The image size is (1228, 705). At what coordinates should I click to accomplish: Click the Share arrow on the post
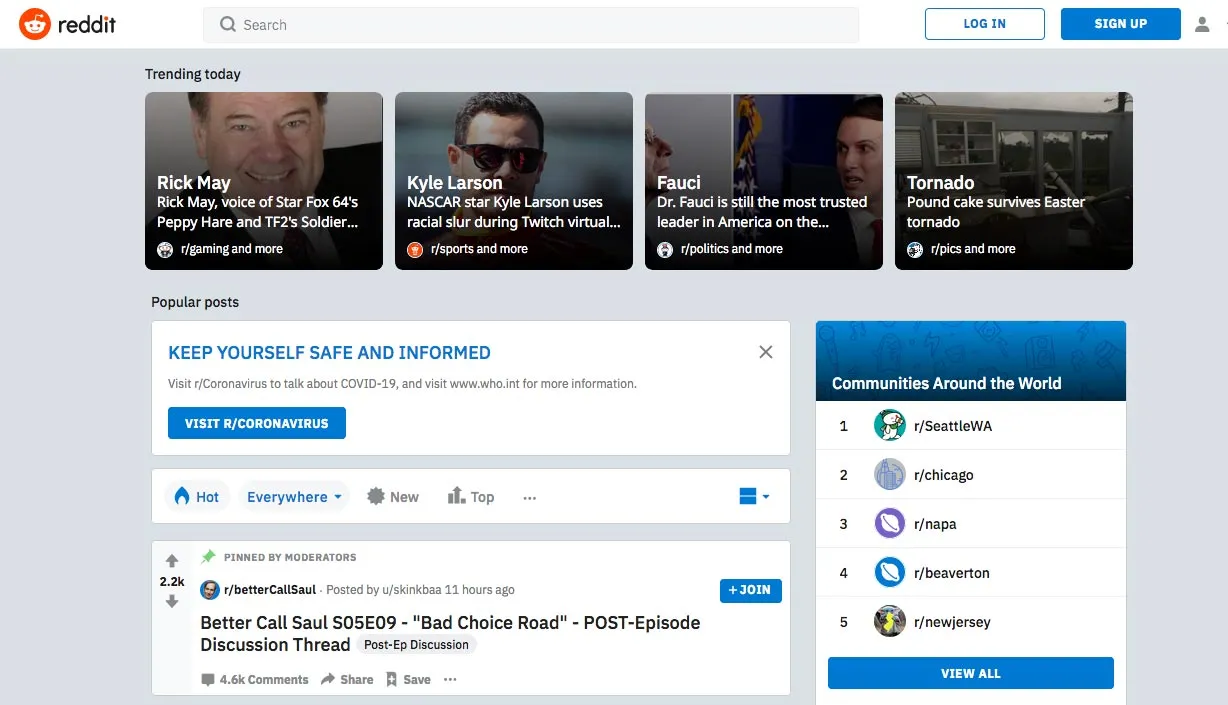coord(328,680)
